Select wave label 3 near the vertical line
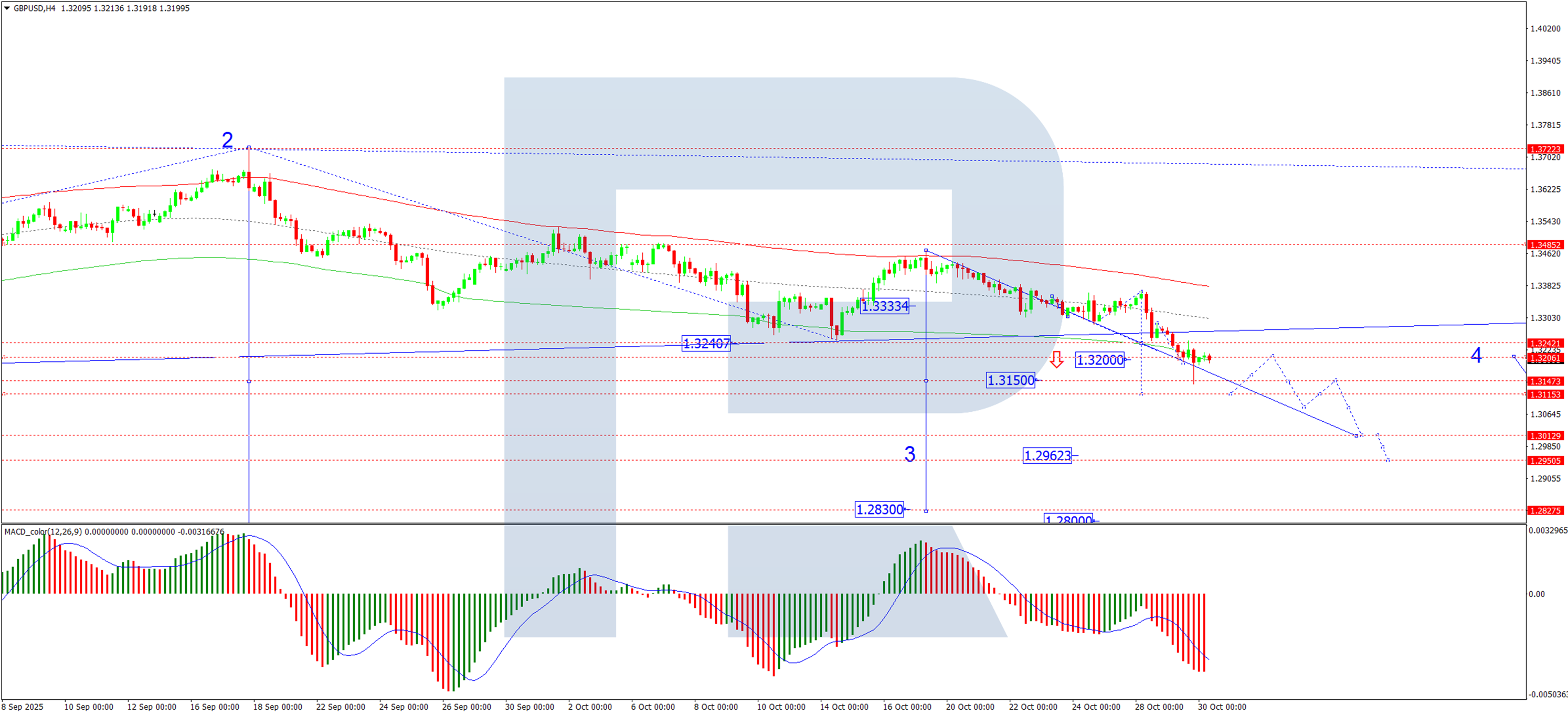Viewport: 1568px width, 715px height. pyautogui.click(x=909, y=454)
